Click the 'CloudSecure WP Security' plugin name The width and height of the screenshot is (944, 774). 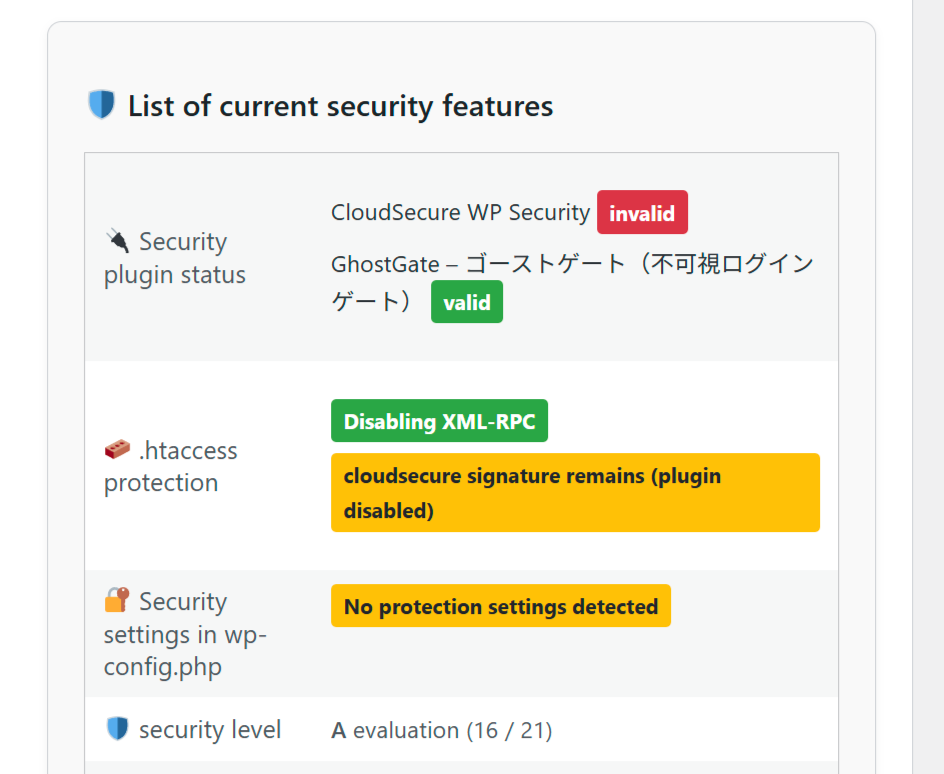pos(460,212)
